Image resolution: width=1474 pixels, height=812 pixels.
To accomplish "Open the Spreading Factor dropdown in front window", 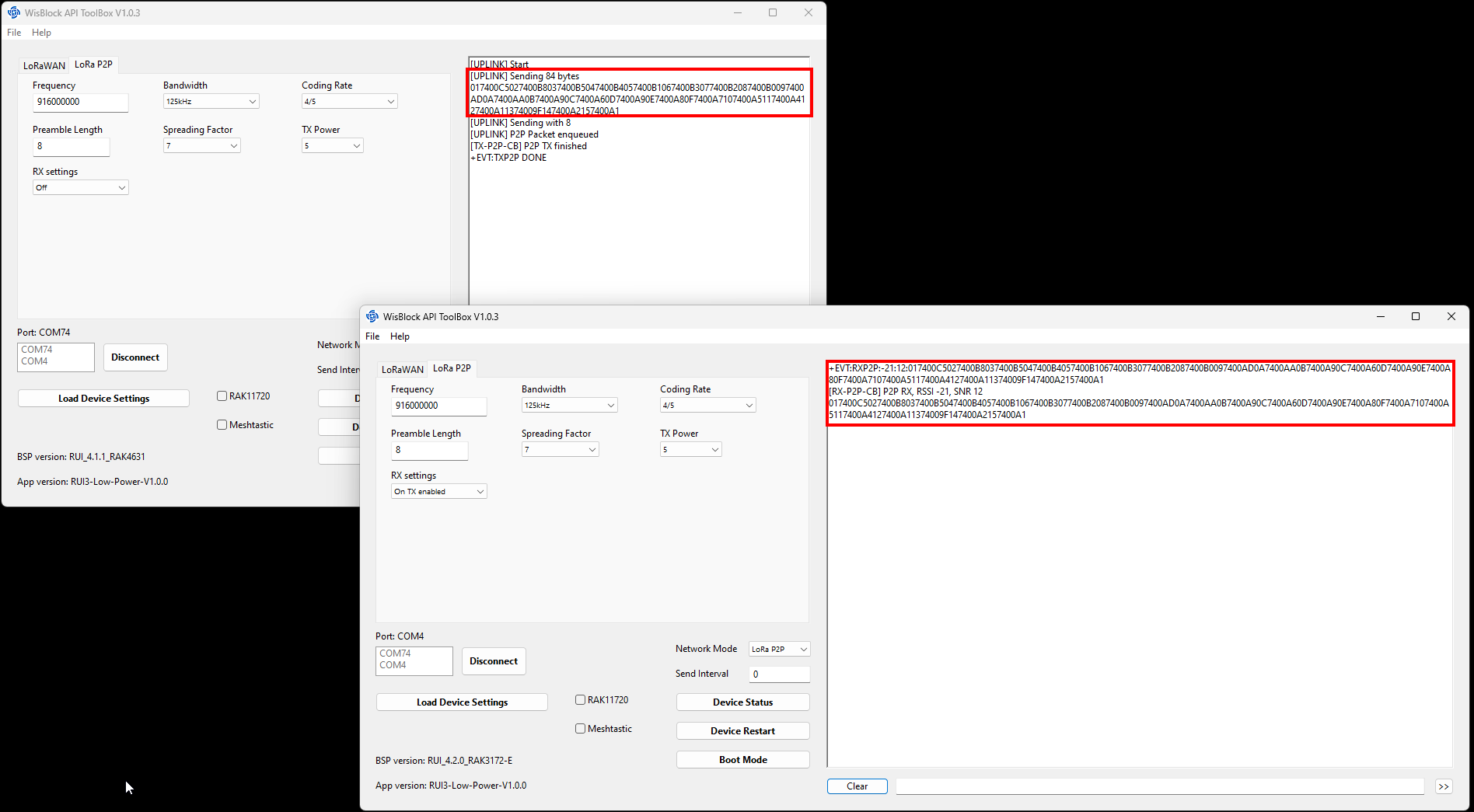I will [560, 449].
